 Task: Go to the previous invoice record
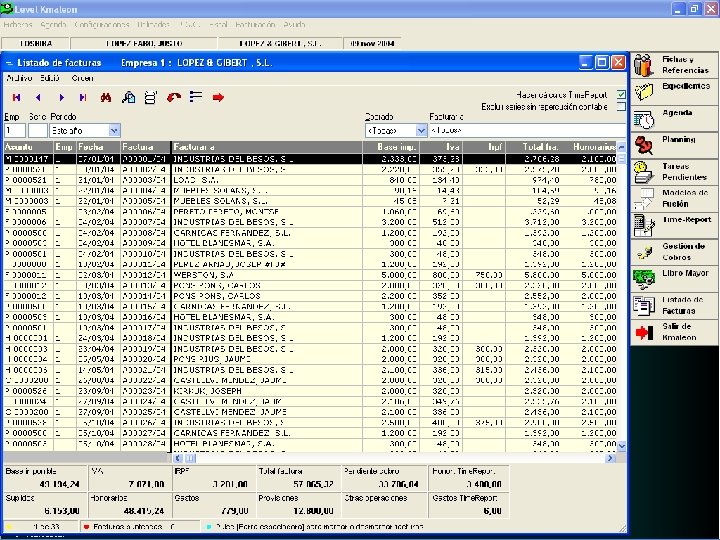[38, 97]
